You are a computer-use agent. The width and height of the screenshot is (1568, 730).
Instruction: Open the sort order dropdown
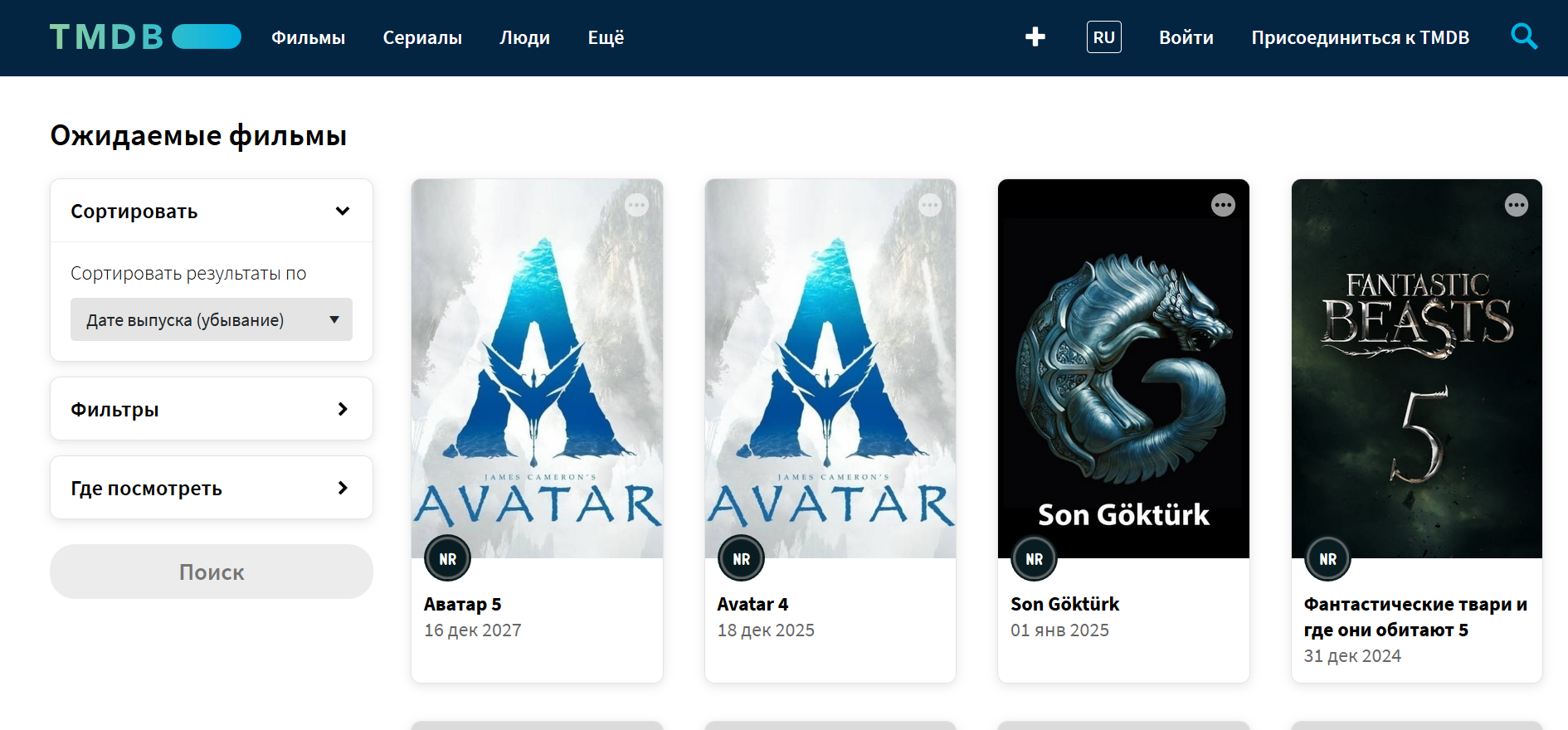click(x=212, y=319)
